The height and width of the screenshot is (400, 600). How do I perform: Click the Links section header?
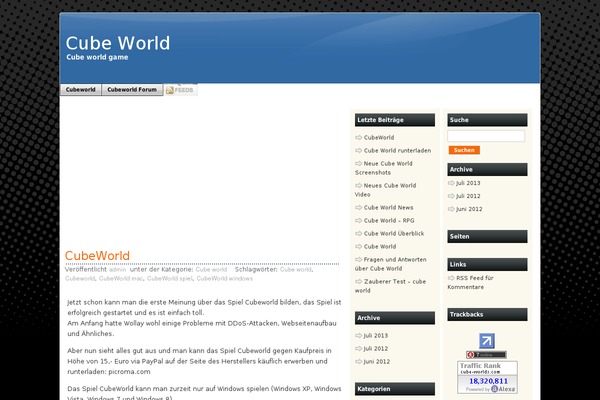[488, 264]
